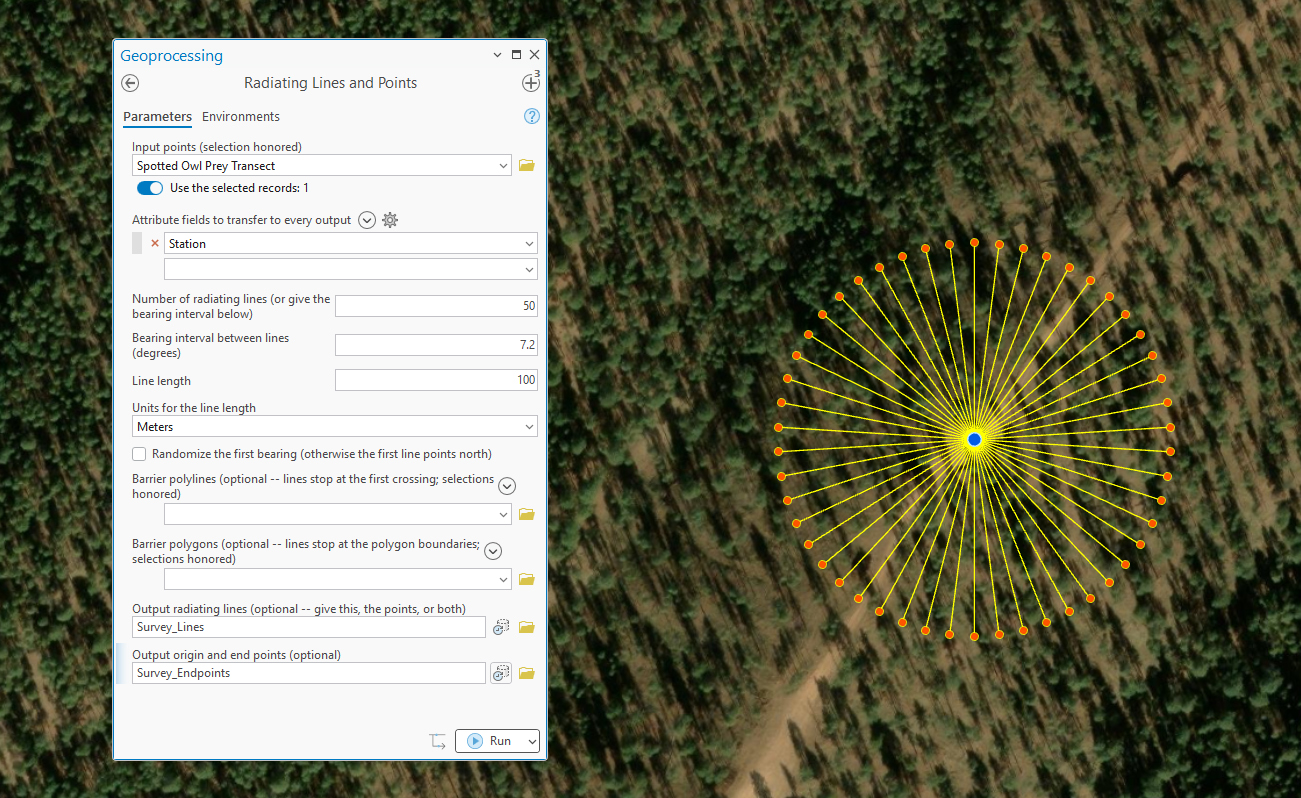Enable Randomize the first bearing checkbox
The height and width of the screenshot is (798, 1301).
(139, 454)
